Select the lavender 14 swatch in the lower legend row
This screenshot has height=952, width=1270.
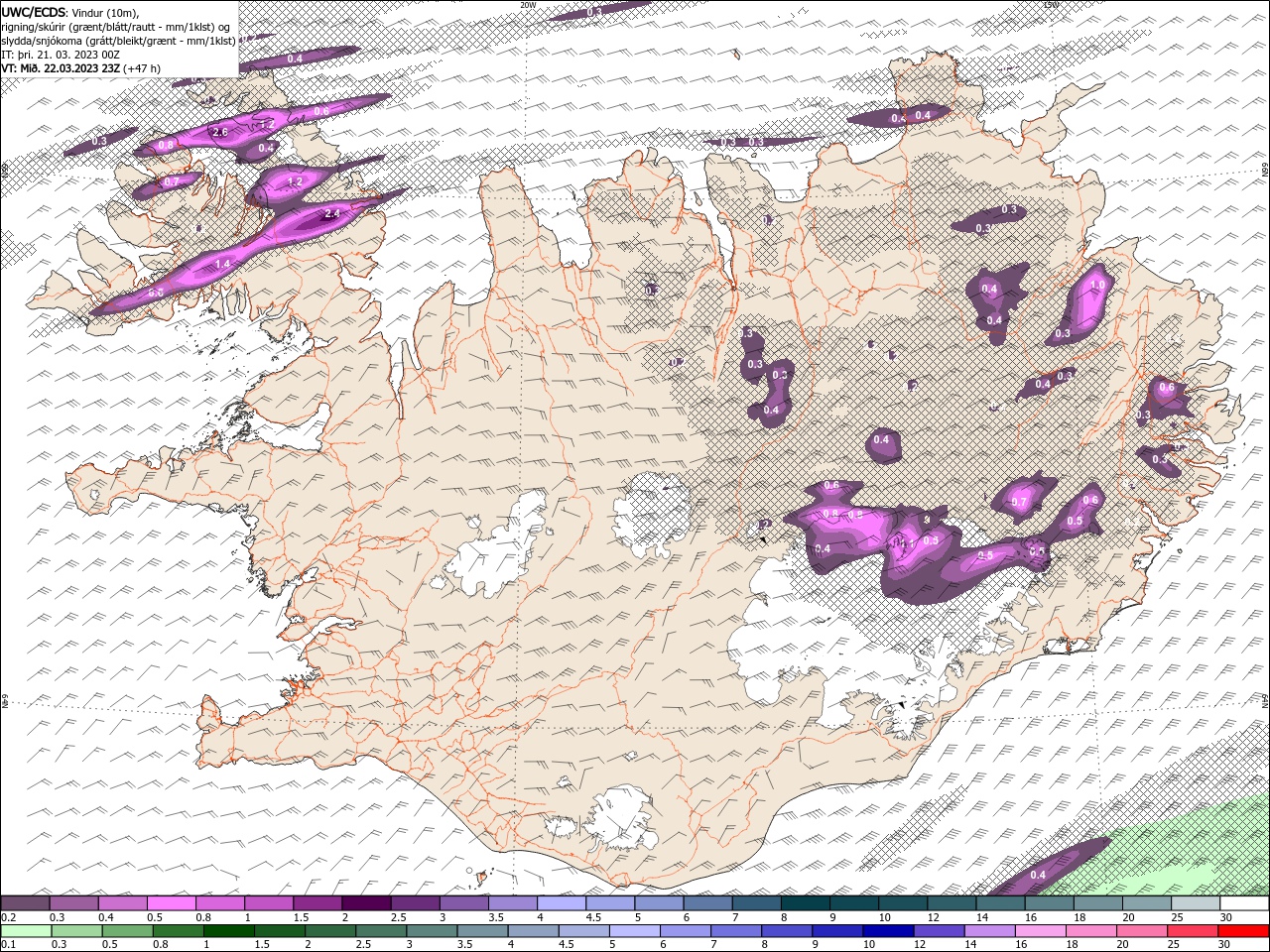(x=989, y=931)
